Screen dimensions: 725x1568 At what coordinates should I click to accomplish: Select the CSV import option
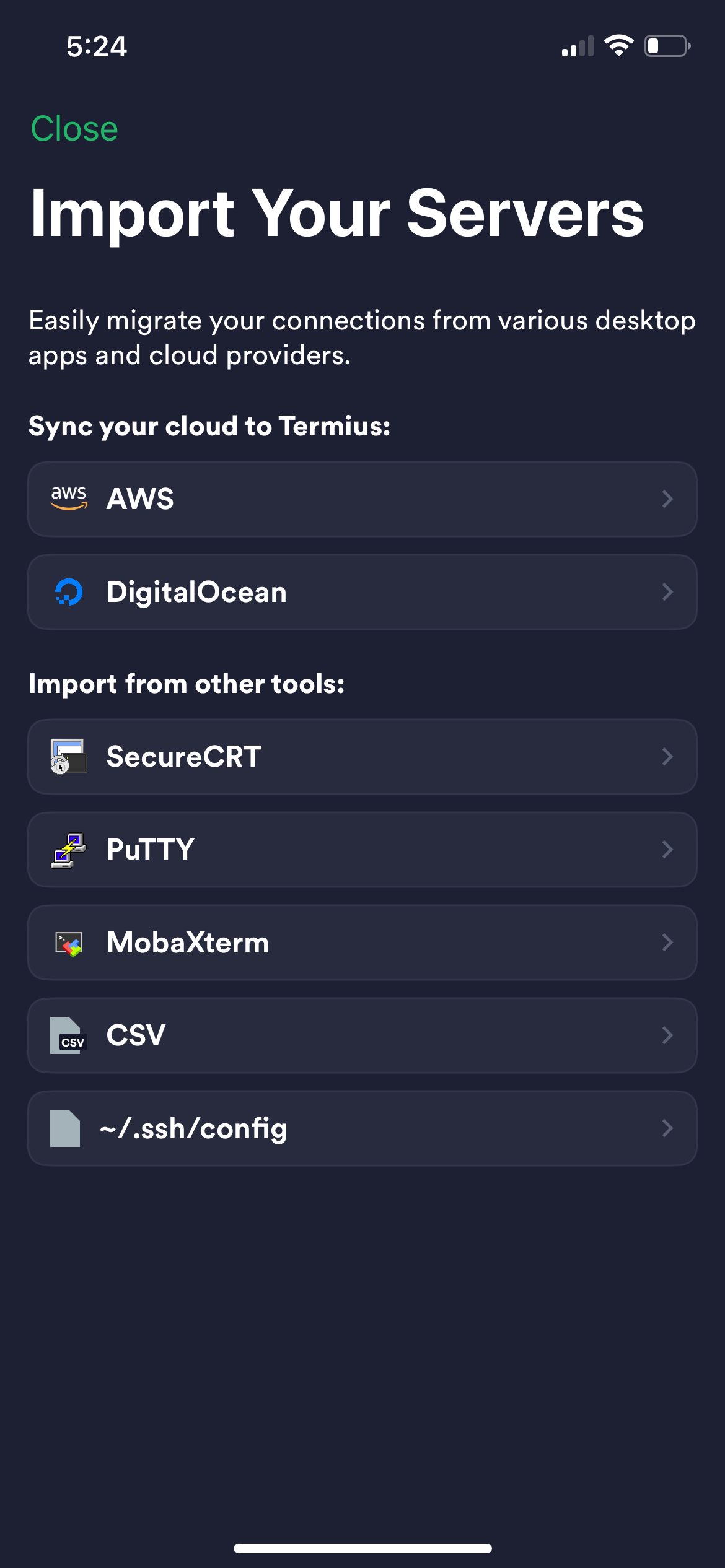point(362,1035)
